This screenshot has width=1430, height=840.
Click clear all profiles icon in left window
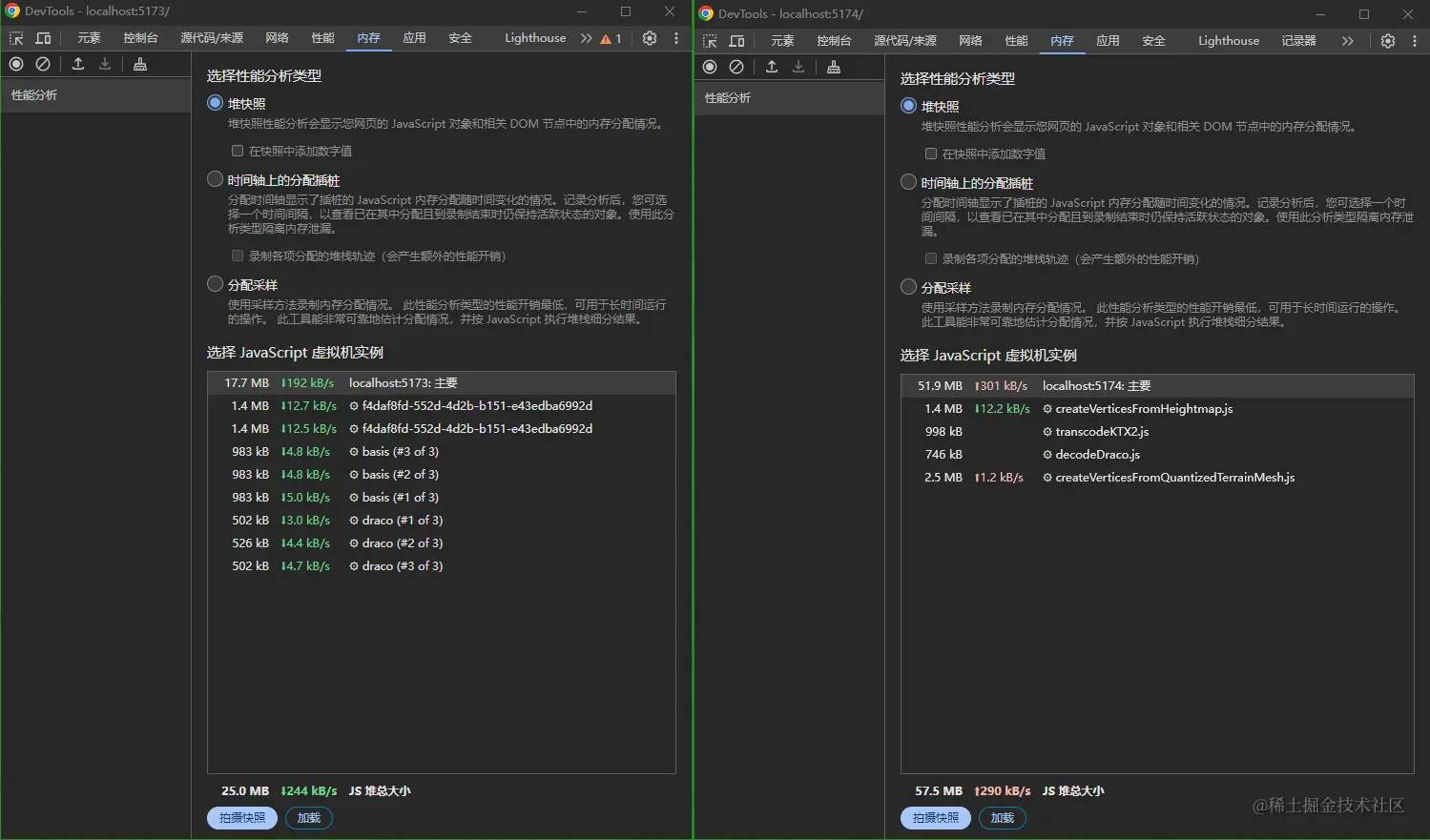(43, 64)
